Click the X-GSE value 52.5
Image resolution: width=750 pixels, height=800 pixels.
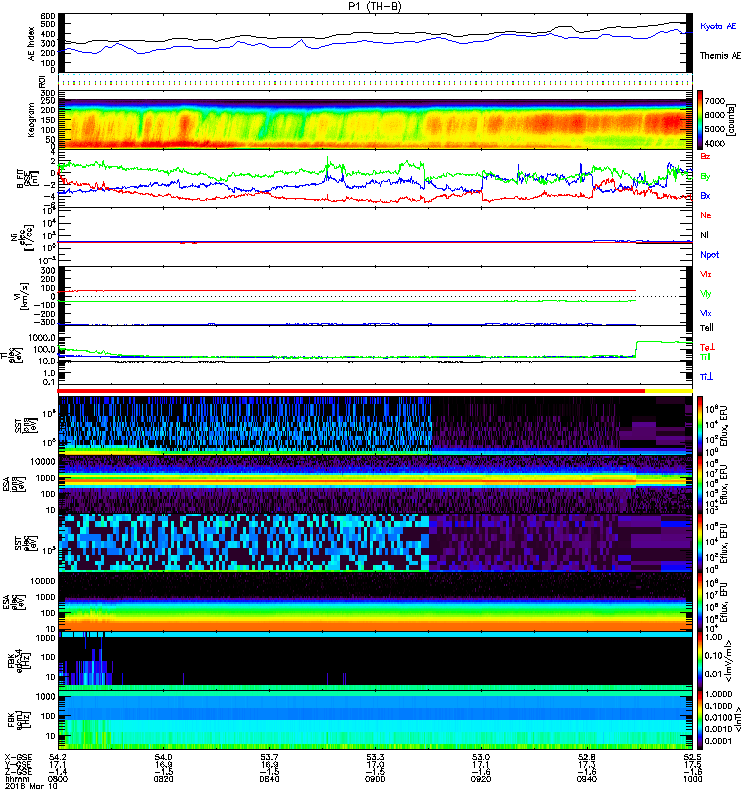click(x=692, y=757)
